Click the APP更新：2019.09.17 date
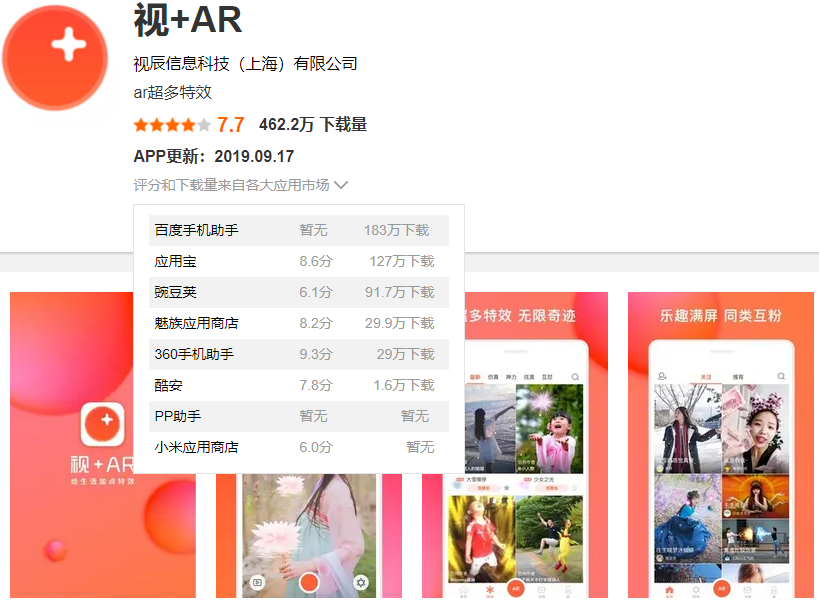Viewport: 819px width, 601px height. point(214,156)
